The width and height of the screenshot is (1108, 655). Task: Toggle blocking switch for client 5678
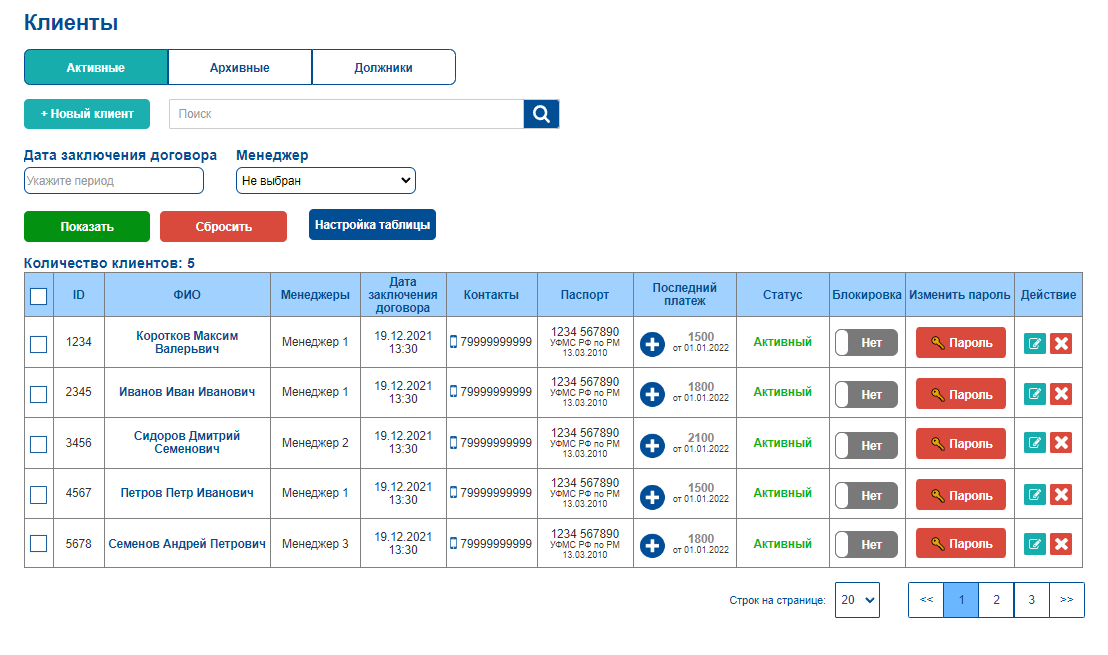(x=866, y=545)
